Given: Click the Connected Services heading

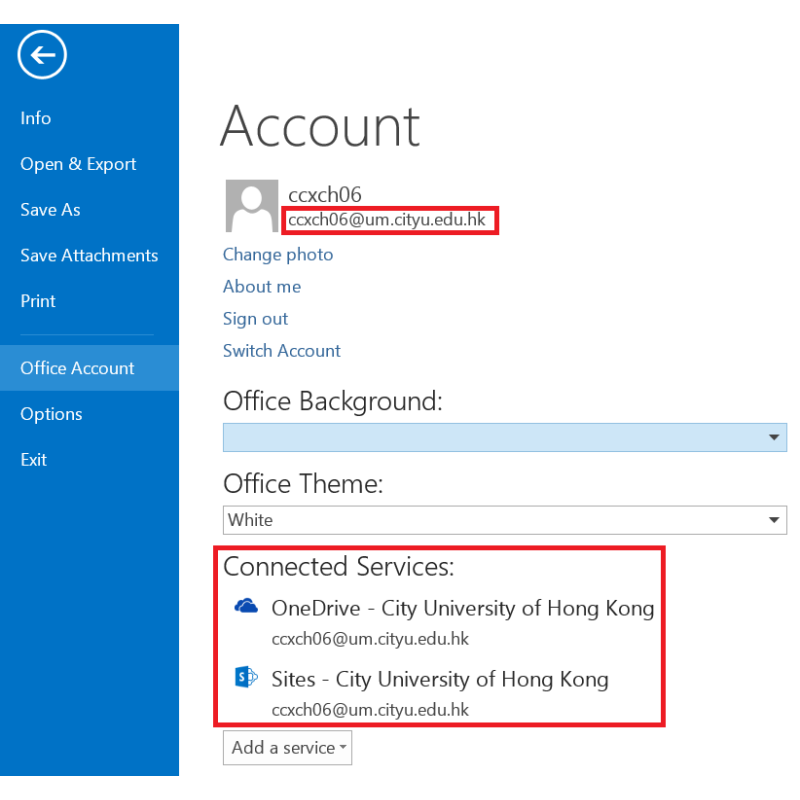Looking at the screenshot, I should [339, 566].
